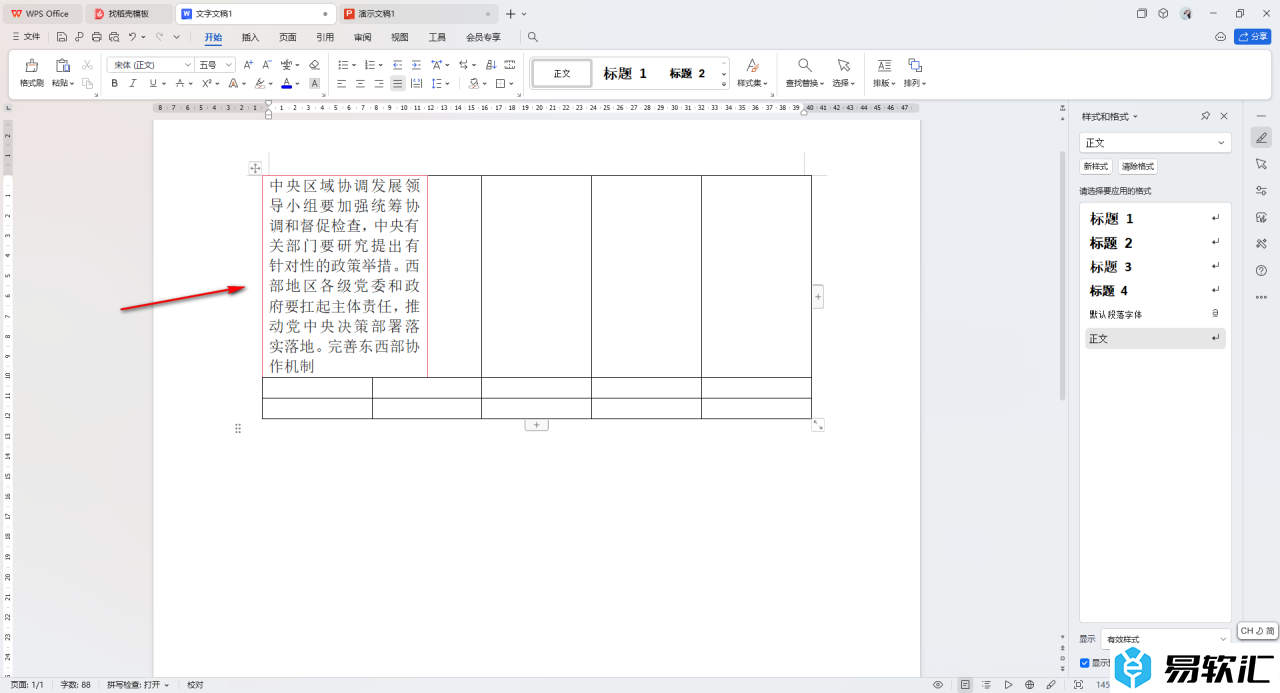Select 标题 3 in the styles list
The width and height of the screenshot is (1280, 693).
(x=1156, y=267)
